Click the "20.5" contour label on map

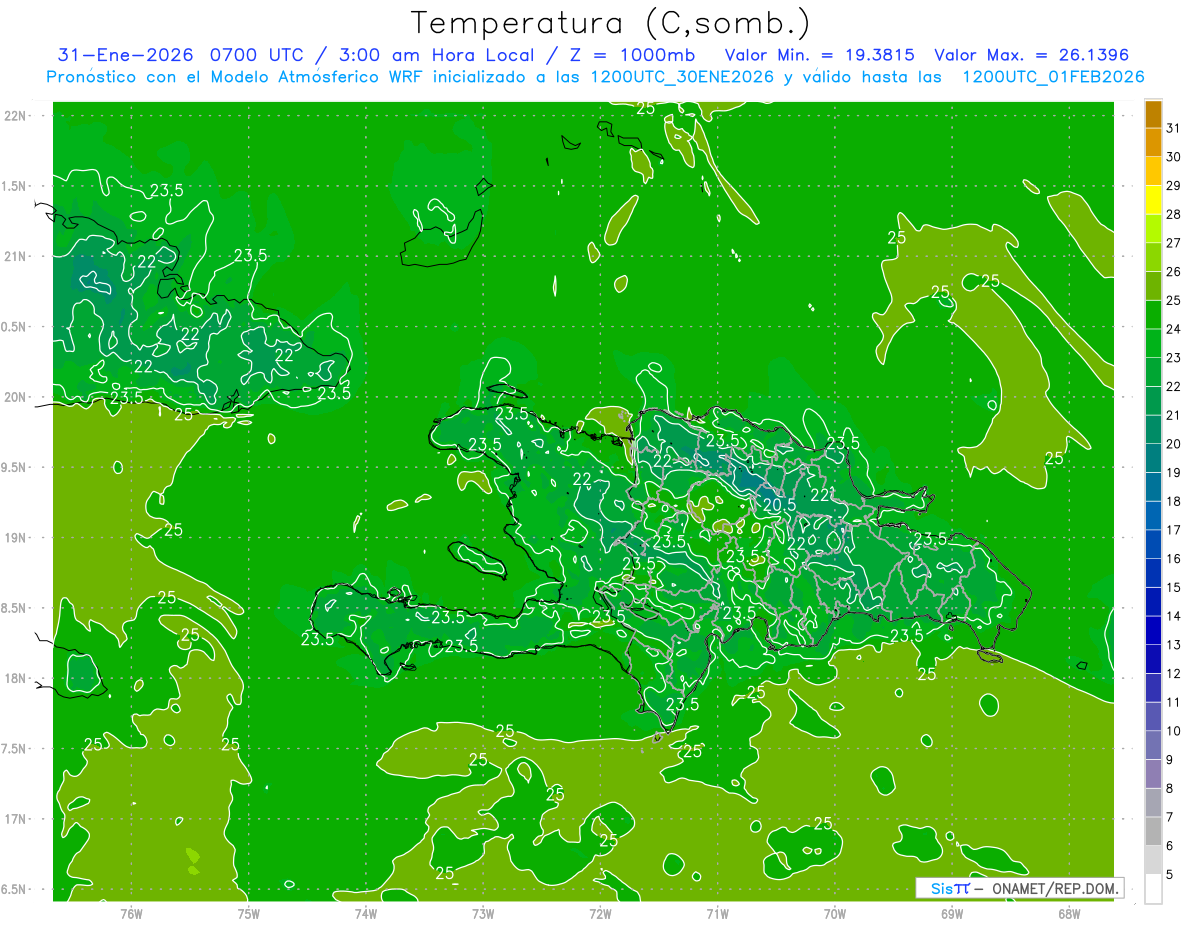tap(779, 506)
